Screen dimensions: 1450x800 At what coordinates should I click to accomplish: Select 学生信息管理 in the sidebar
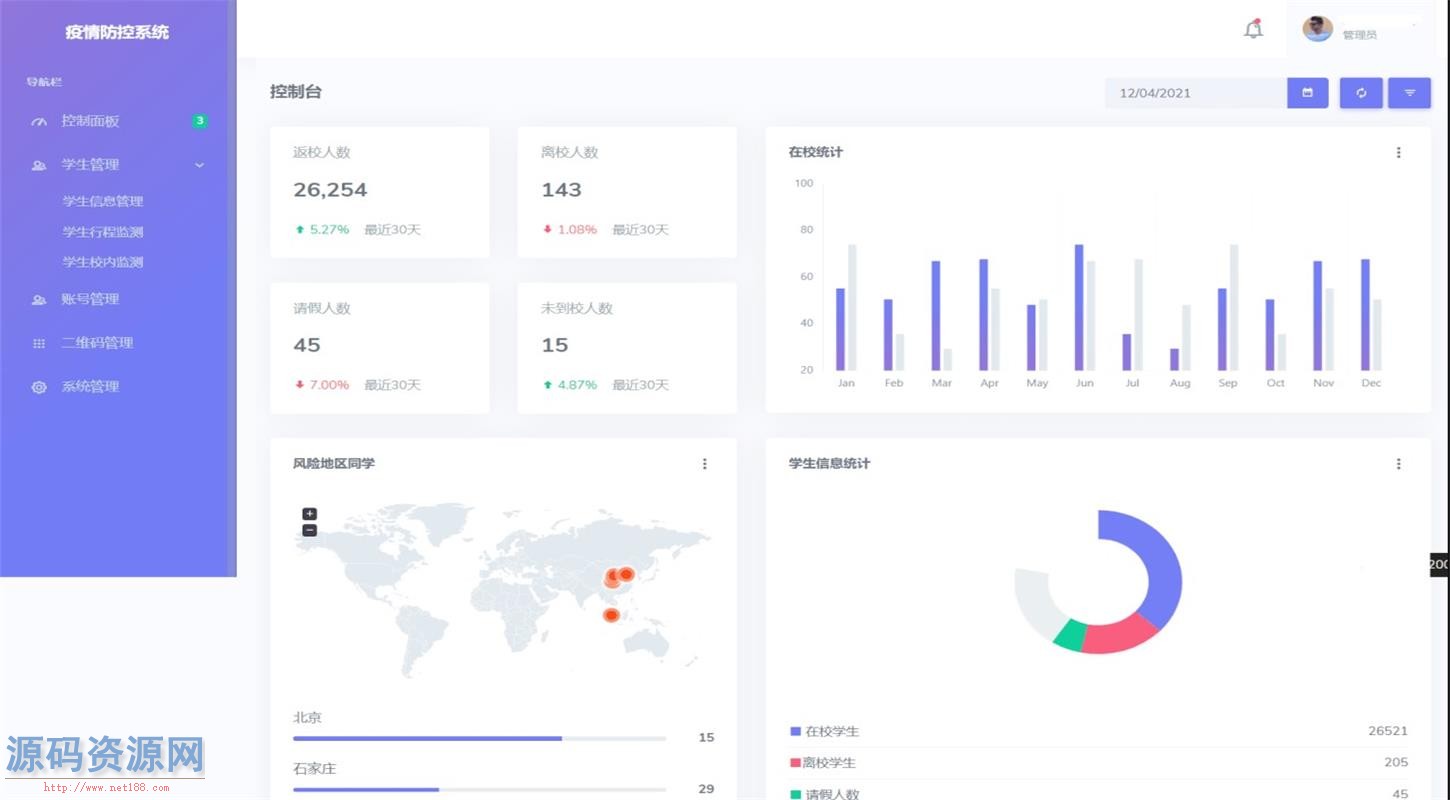(x=103, y=201)
